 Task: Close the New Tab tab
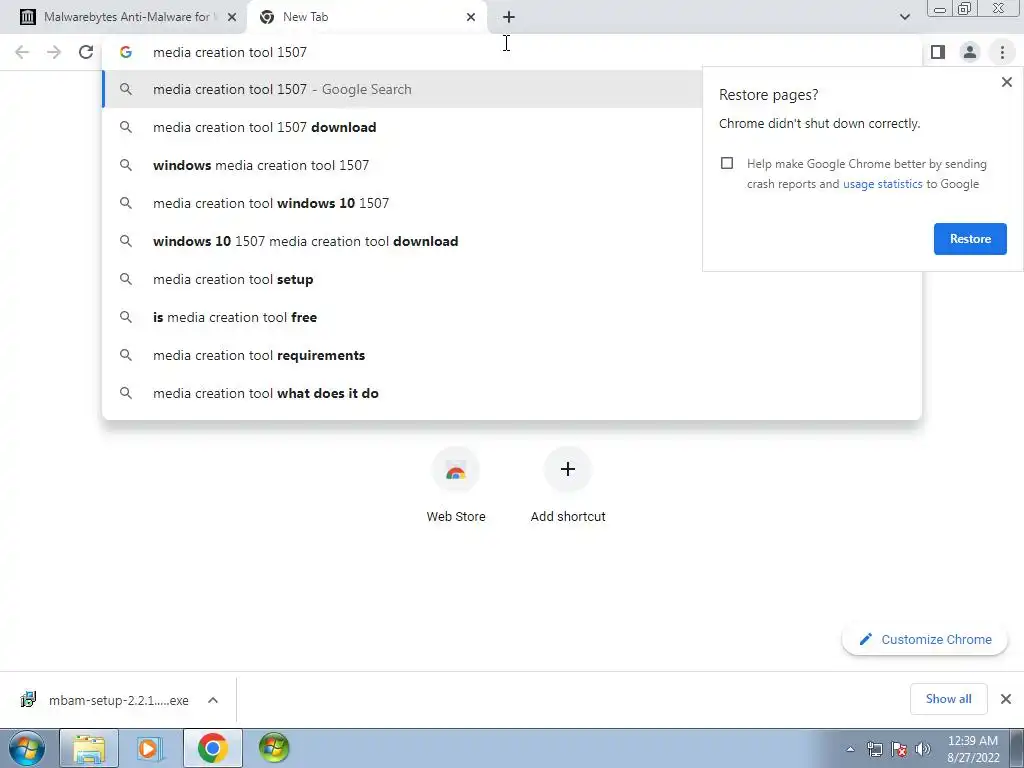click(471, 17)
